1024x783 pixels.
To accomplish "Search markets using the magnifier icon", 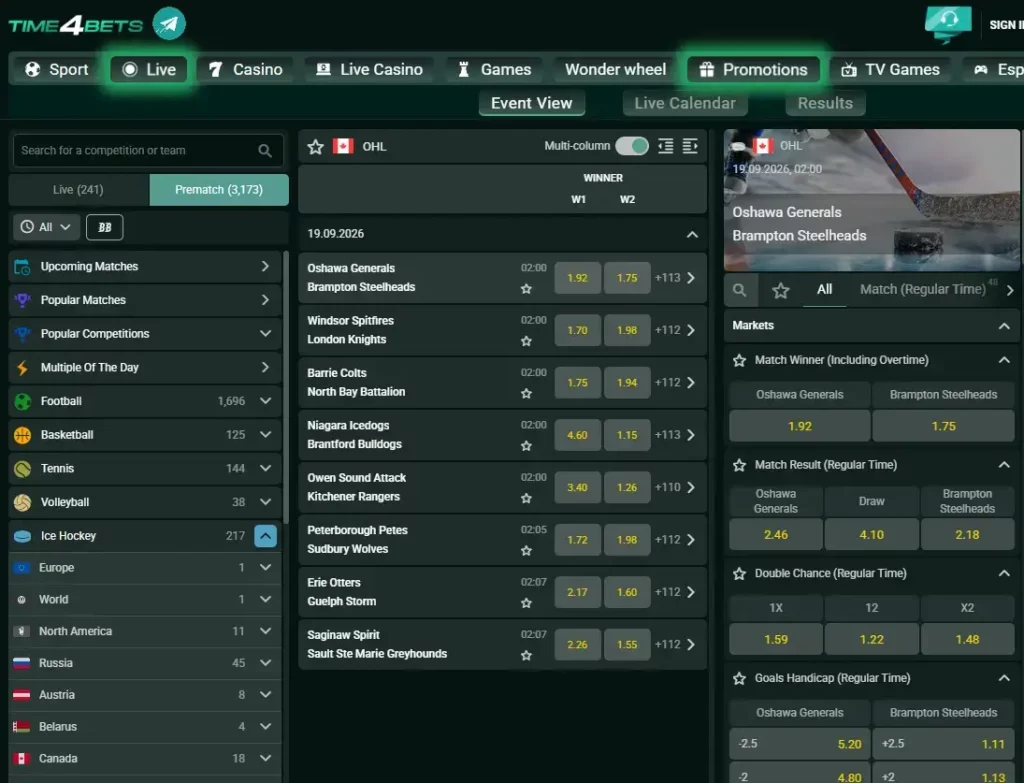I will 740,290.
